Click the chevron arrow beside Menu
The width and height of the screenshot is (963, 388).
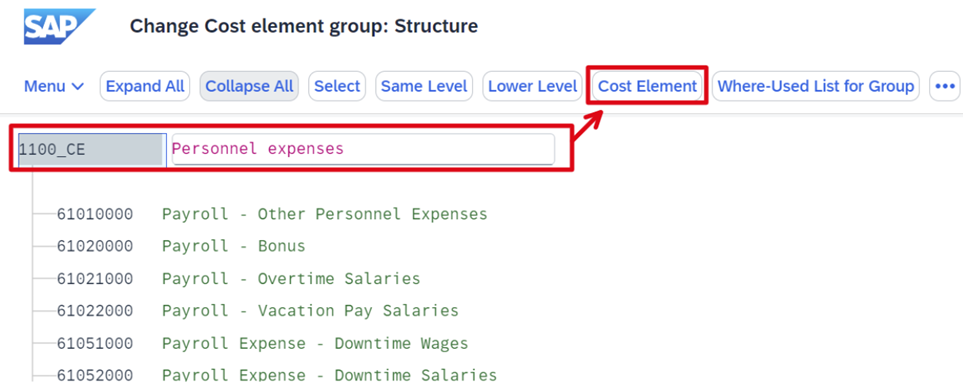point(78,87)
